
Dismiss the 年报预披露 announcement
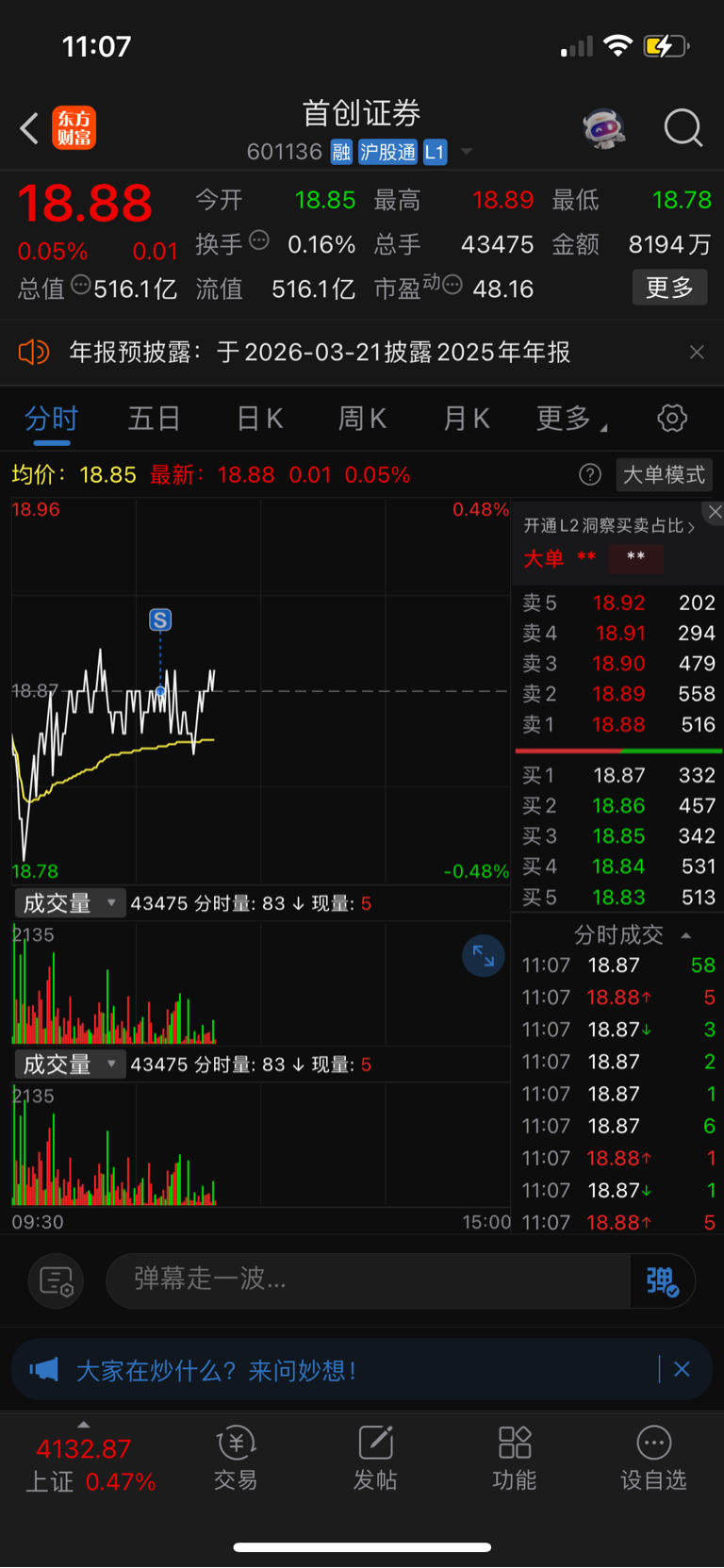coord(697,352)
